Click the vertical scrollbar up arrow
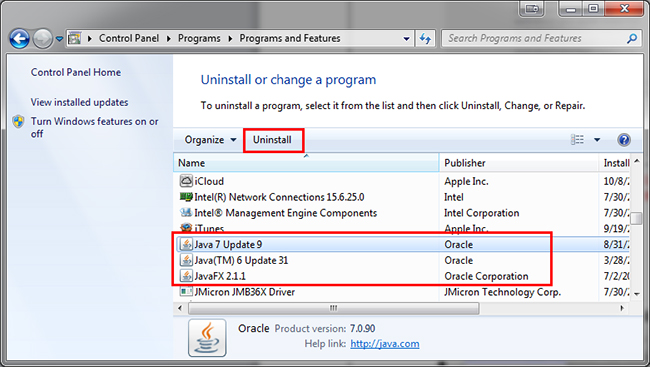 (637, 161)
